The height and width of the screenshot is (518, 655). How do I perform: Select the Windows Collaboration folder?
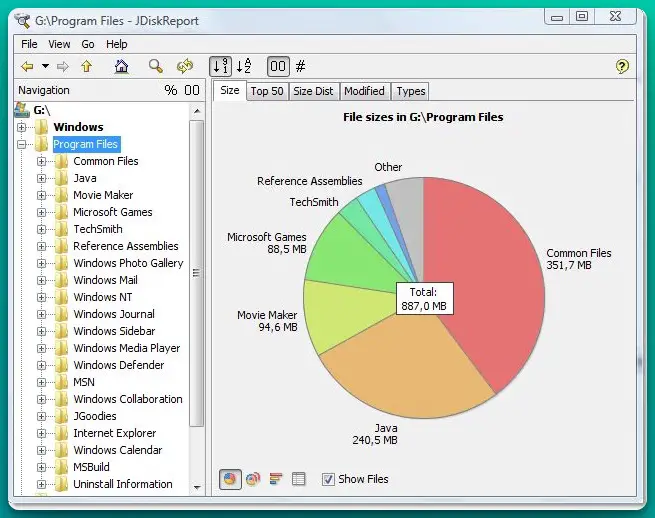coord(128,399)
